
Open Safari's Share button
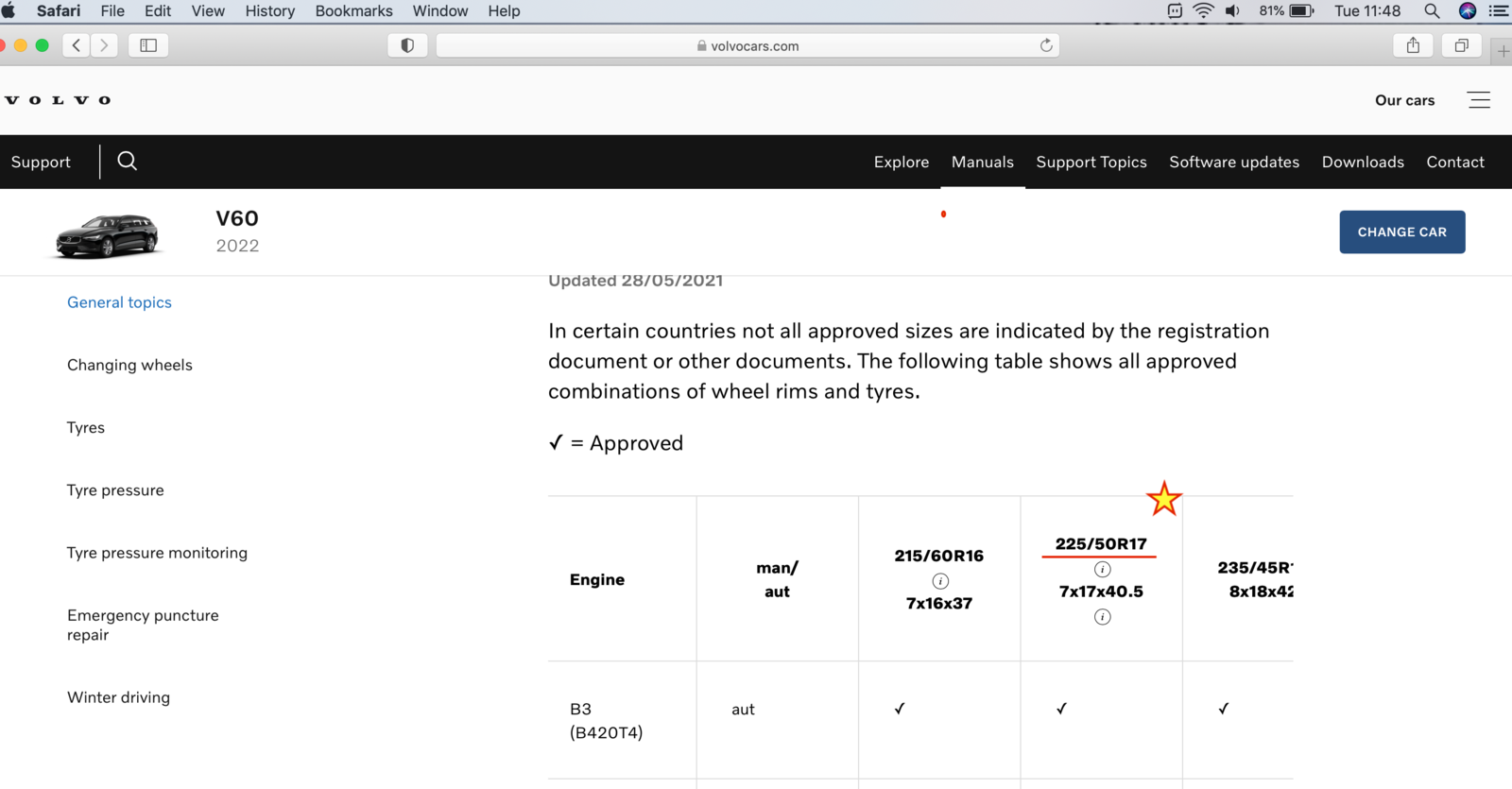[x=1413, y=45]
